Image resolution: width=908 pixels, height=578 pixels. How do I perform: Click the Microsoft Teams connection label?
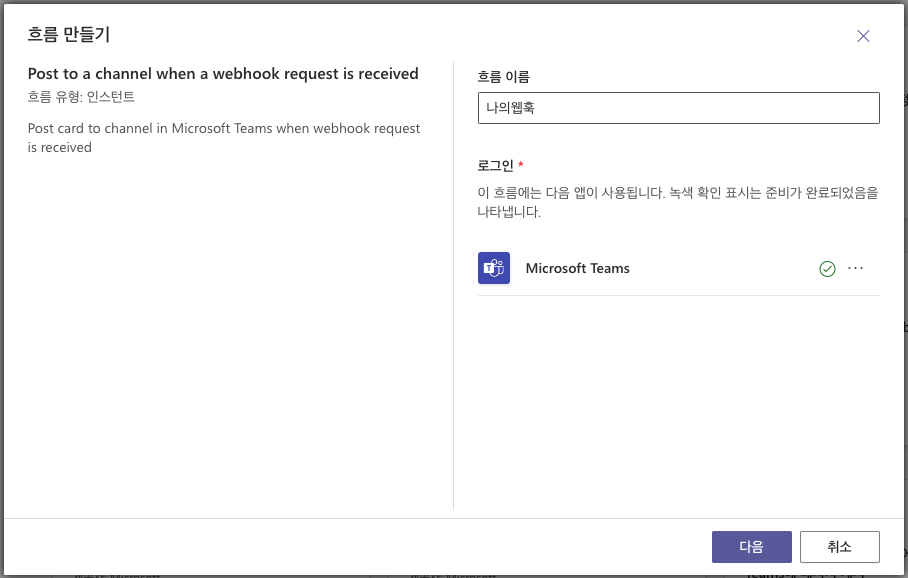[577, 268]
